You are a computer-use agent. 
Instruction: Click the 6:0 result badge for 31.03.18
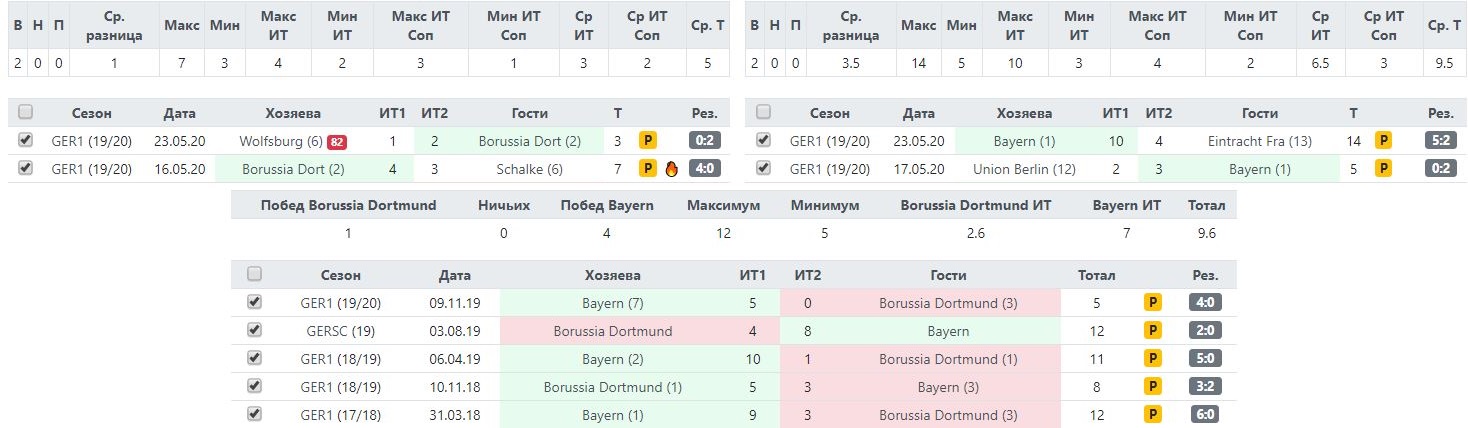tap(1205, 414)
